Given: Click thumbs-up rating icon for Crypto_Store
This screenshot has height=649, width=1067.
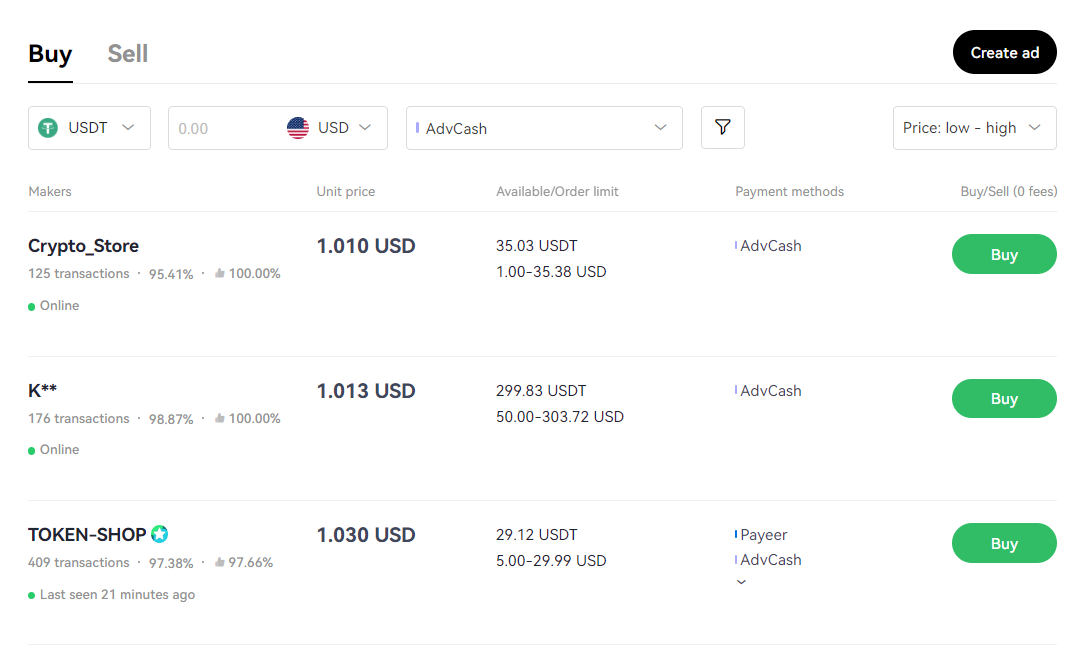Looking at the screenshot, I should 220,273.
